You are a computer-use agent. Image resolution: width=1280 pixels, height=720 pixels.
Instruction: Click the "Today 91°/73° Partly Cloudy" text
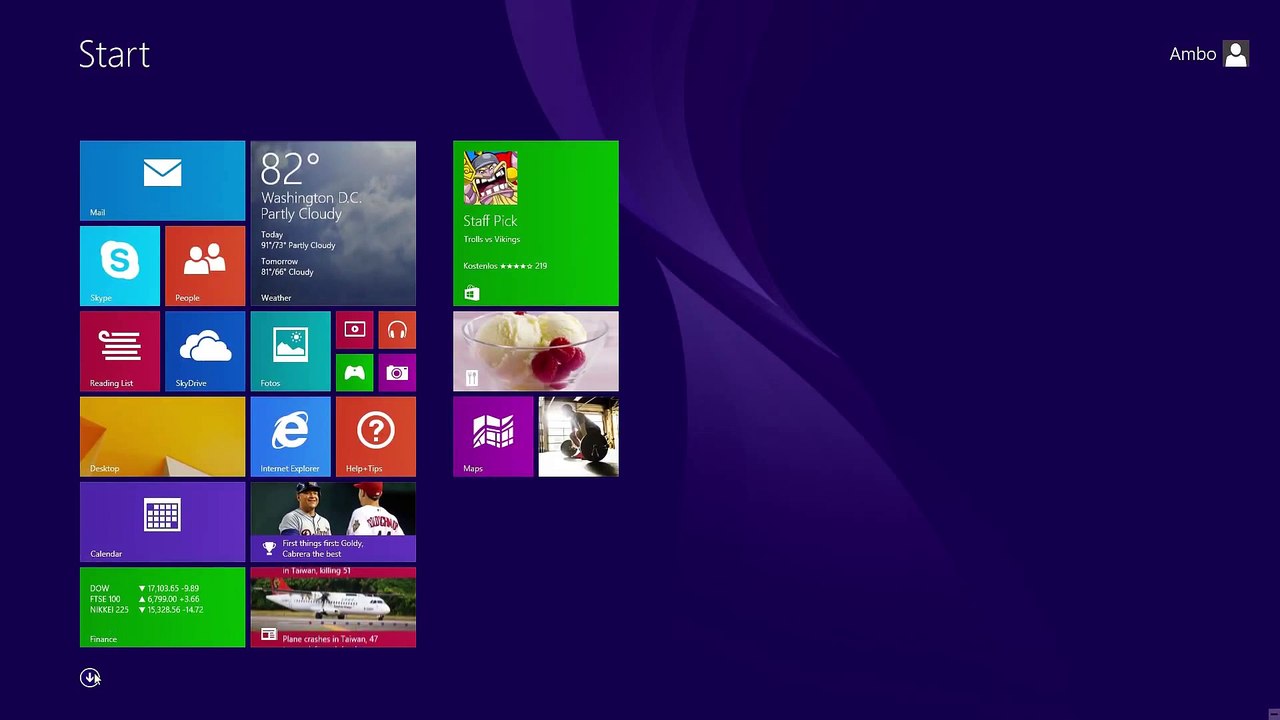coord(298,240)
